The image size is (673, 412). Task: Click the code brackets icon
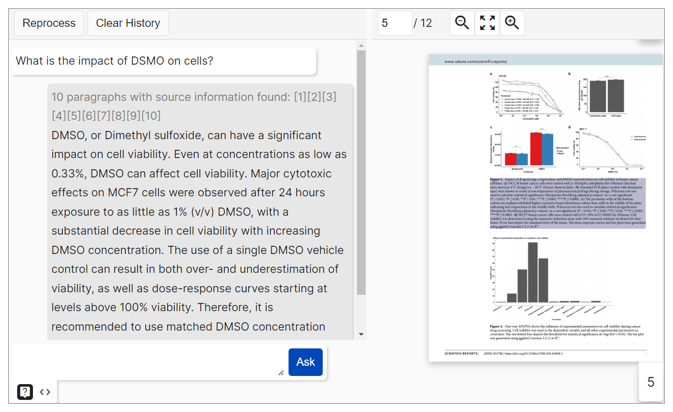pos(45,392)
